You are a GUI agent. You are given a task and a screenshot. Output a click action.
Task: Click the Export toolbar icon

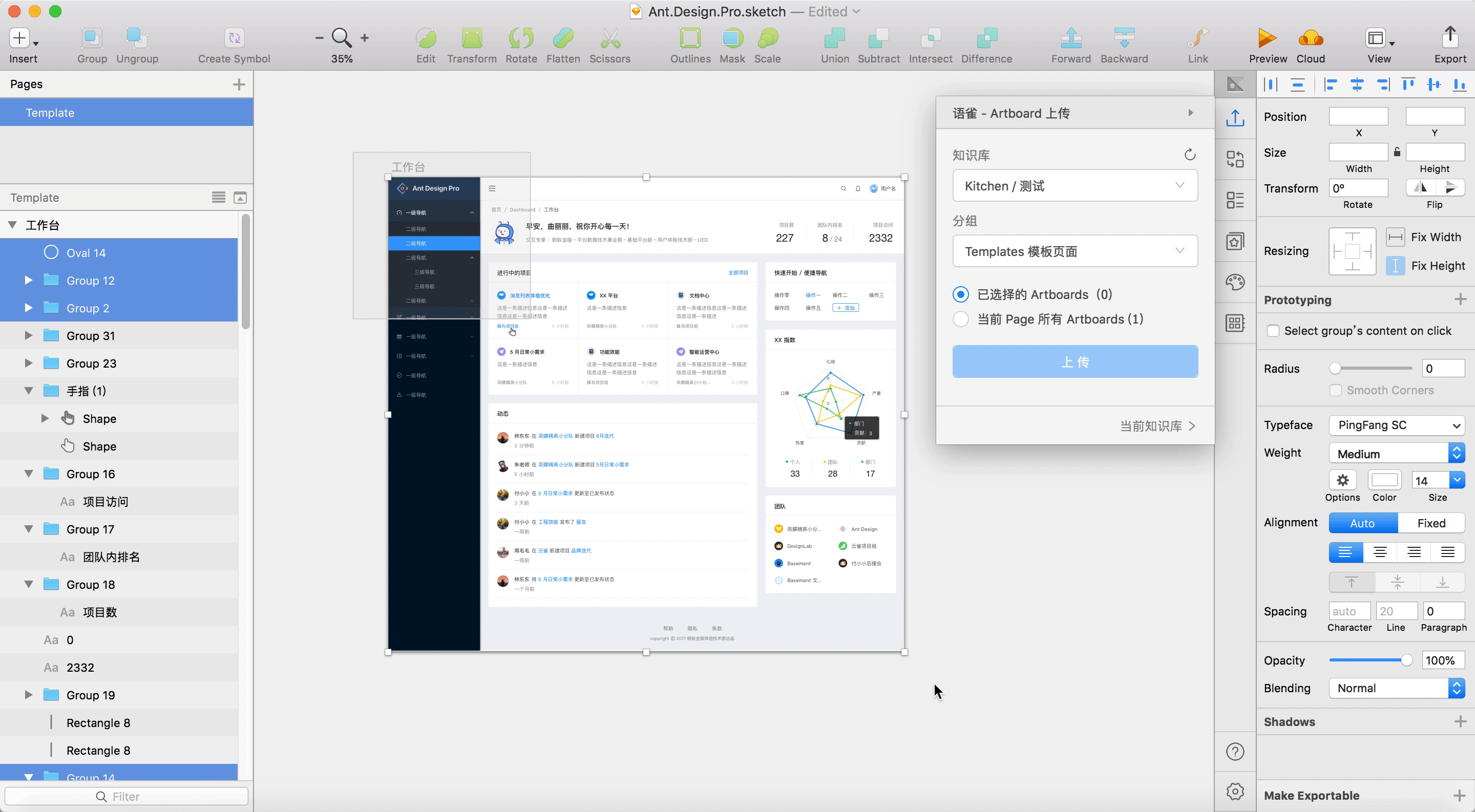point(1449,38)
